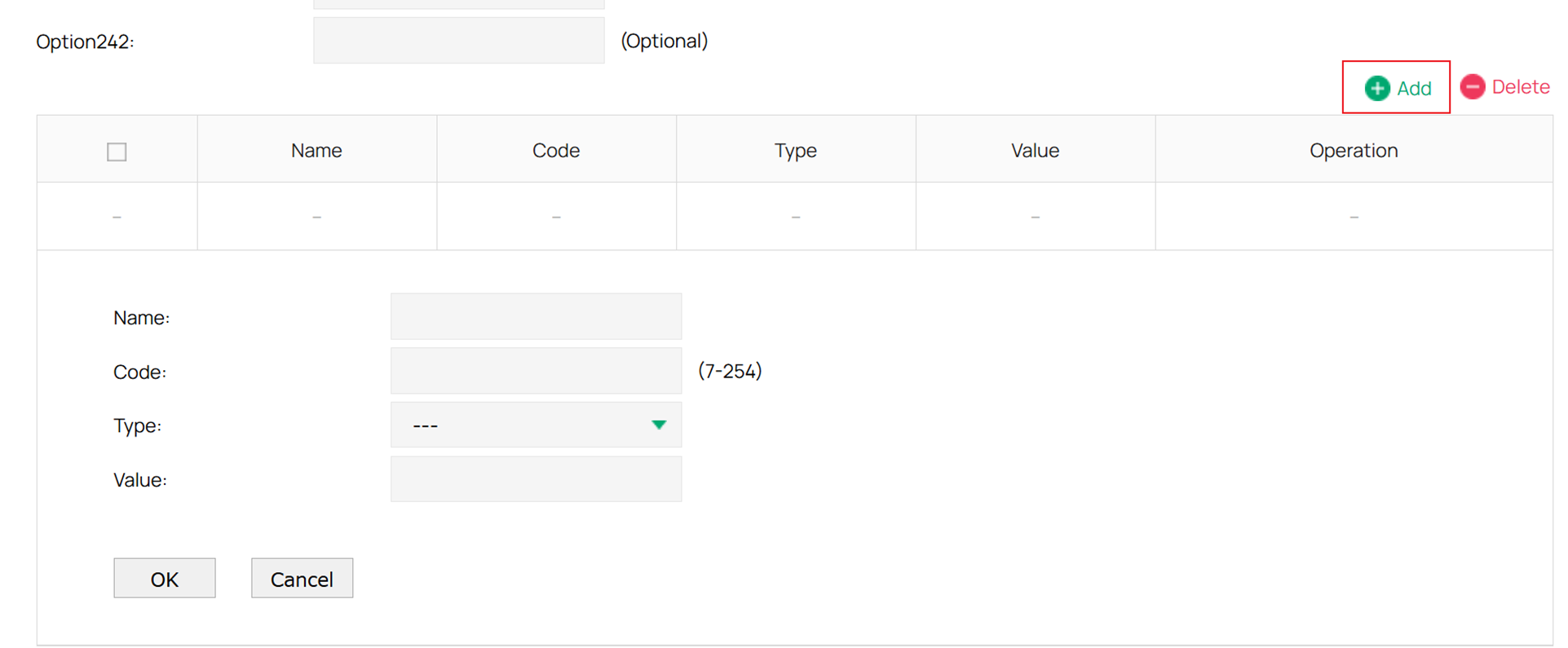Click the (7-254) range hint text
This screenshot has height=648, width=1568.
[x=730, y=371]
